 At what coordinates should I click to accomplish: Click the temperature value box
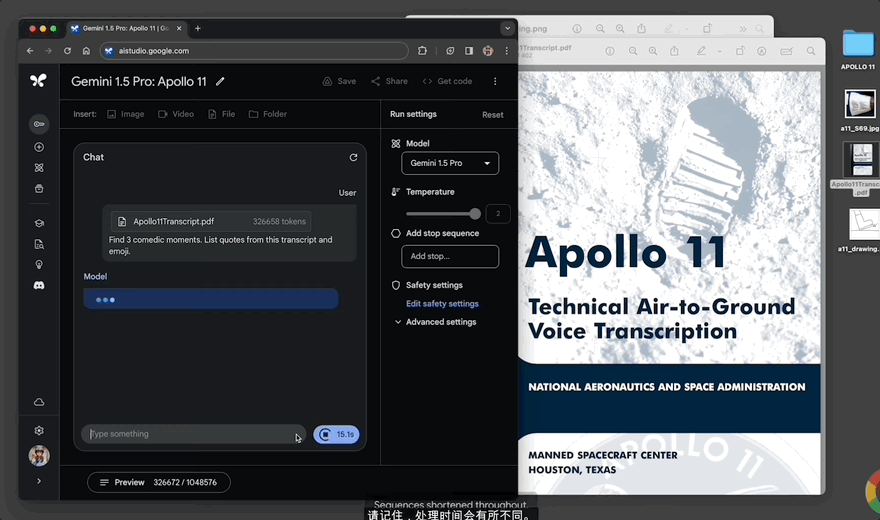pos(498,214)
